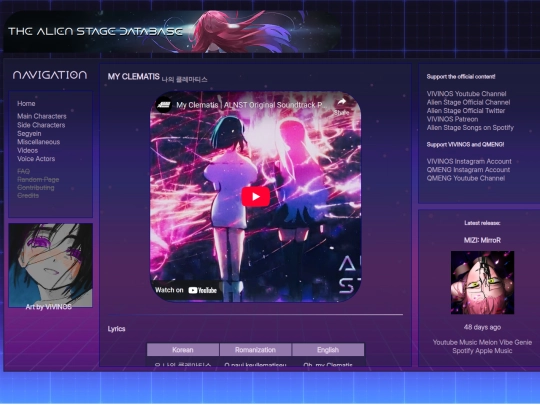Click the Random Page link

(38, 180)
